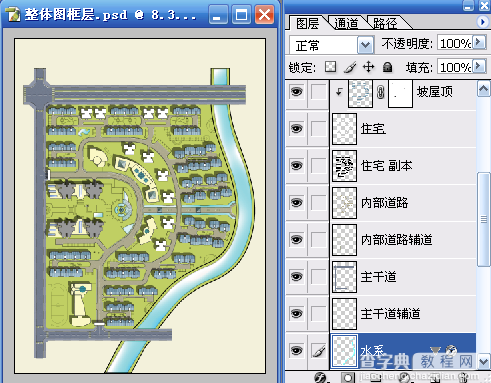Select the 坡屋顶 layer image thumbnail
Image resolution: width=491 pixels, height=383 pixels.
click(x=360, y=93)
